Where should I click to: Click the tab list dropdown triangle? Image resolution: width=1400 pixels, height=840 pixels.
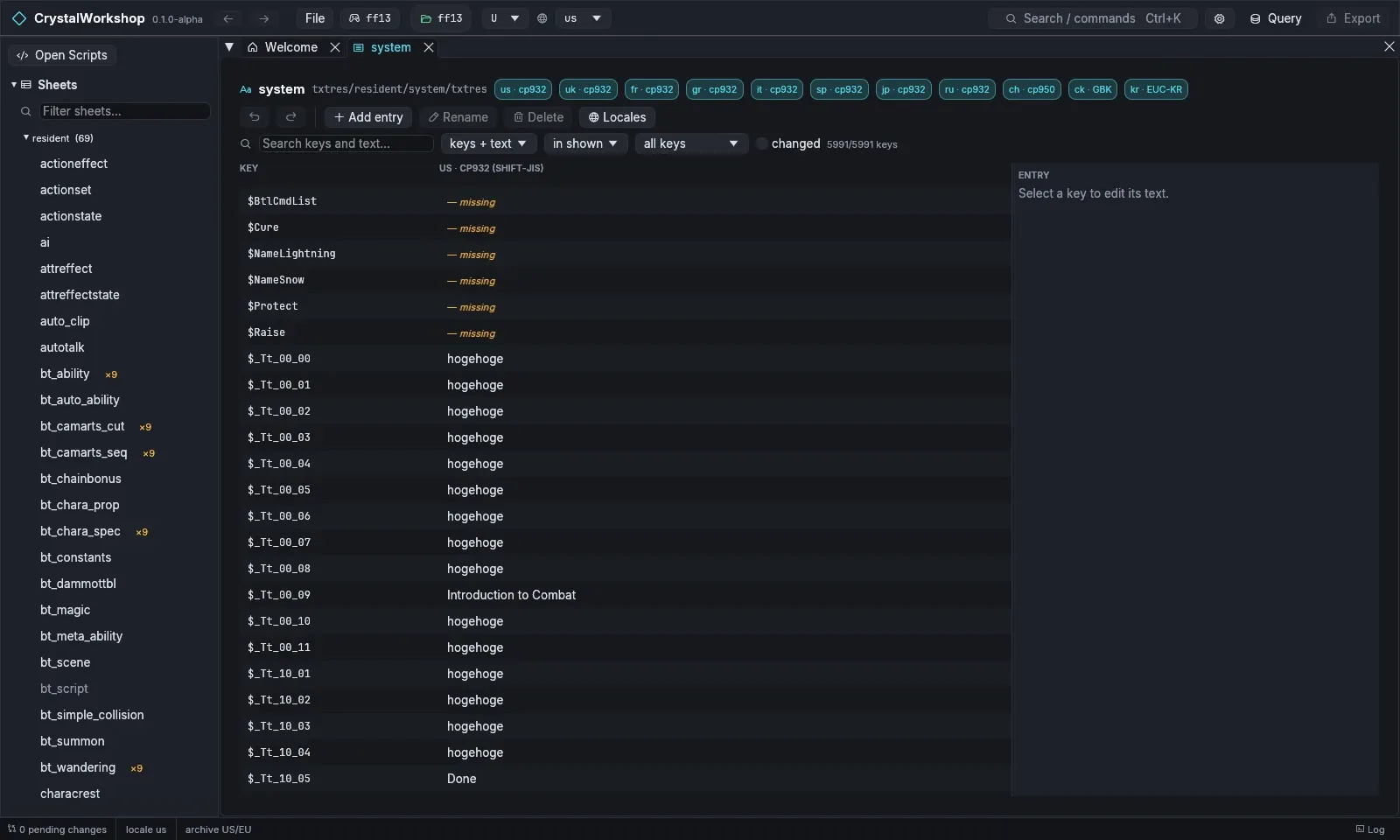[x=229, y=47]
